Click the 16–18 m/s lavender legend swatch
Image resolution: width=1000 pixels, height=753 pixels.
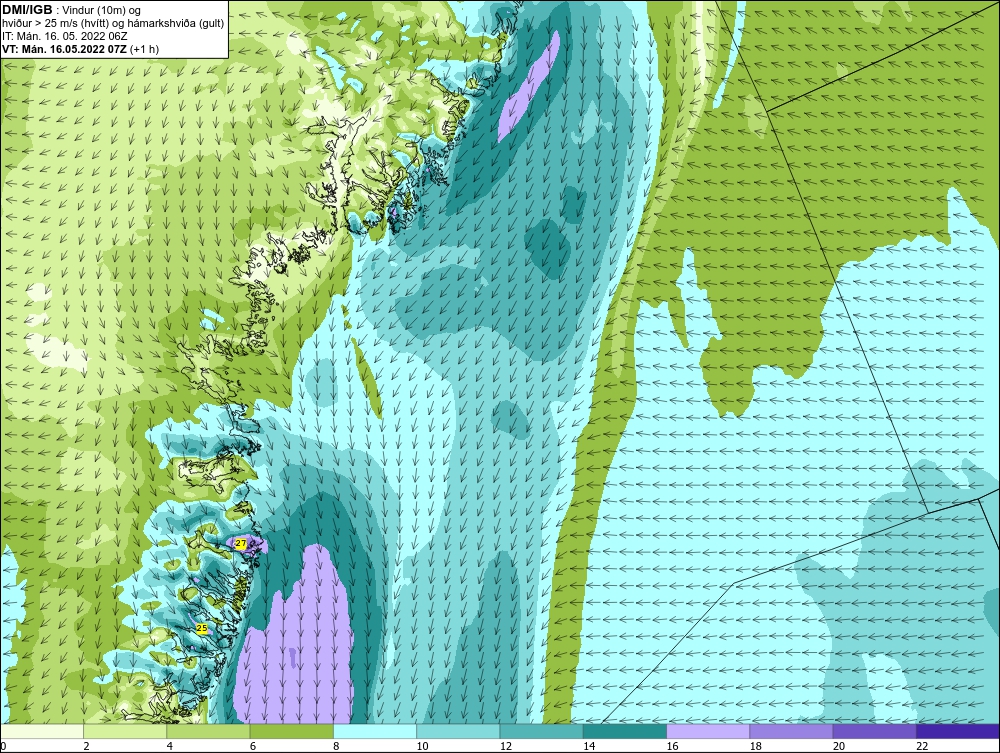click(708, 731)
